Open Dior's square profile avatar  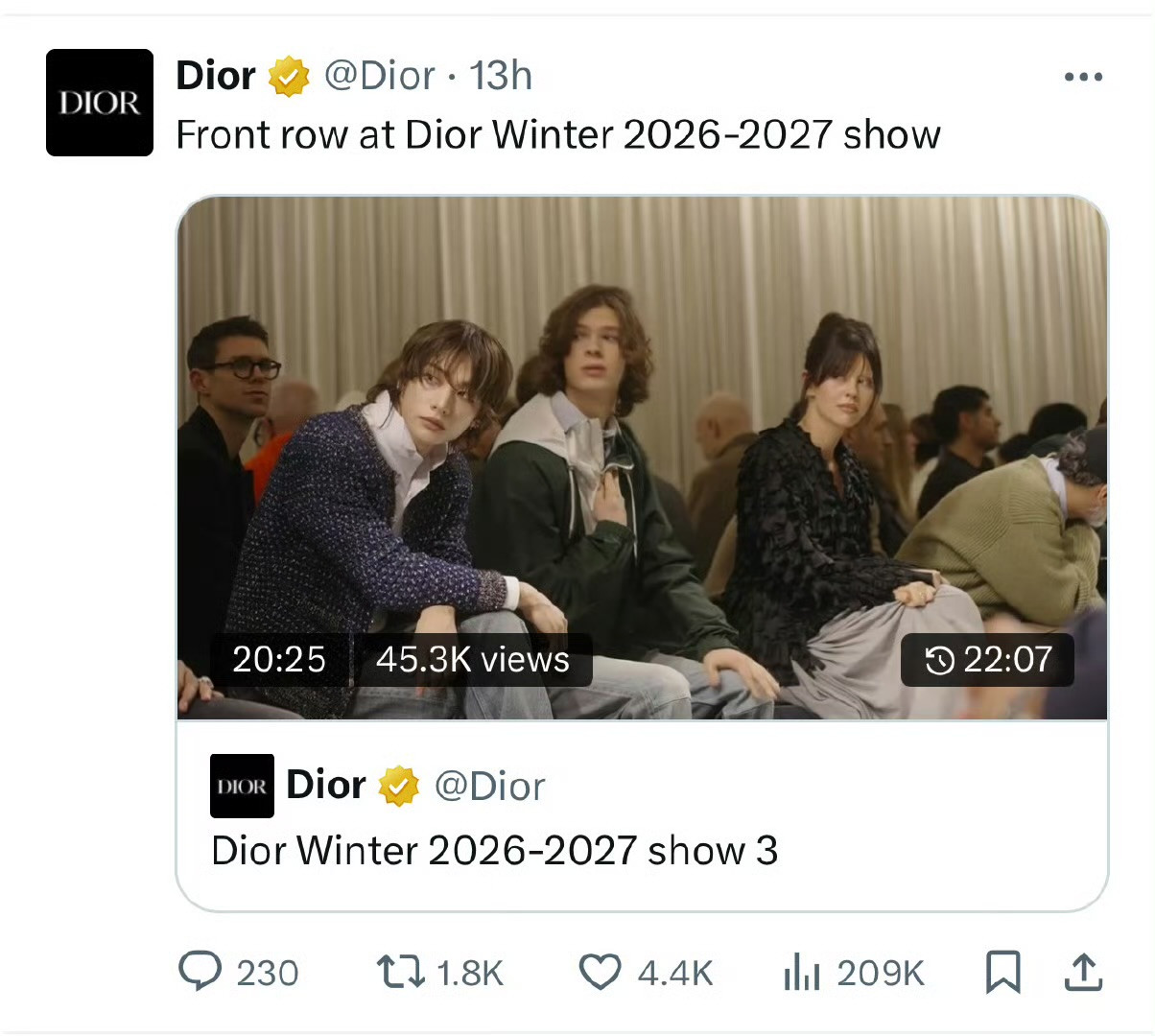(x=100, y=103)
